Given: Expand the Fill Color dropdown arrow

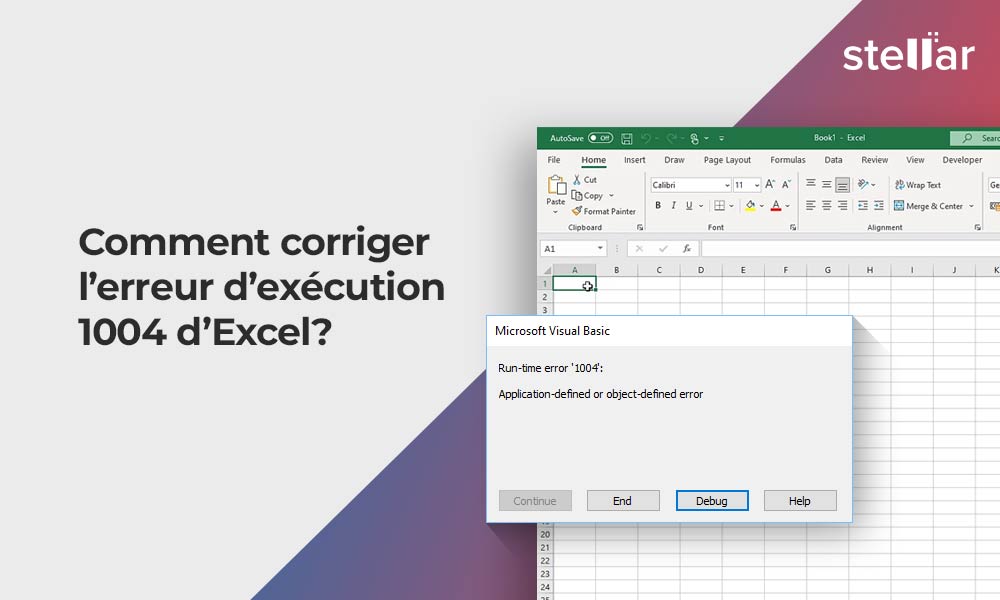Looking at the screenshot, I should tap(761, 206).
